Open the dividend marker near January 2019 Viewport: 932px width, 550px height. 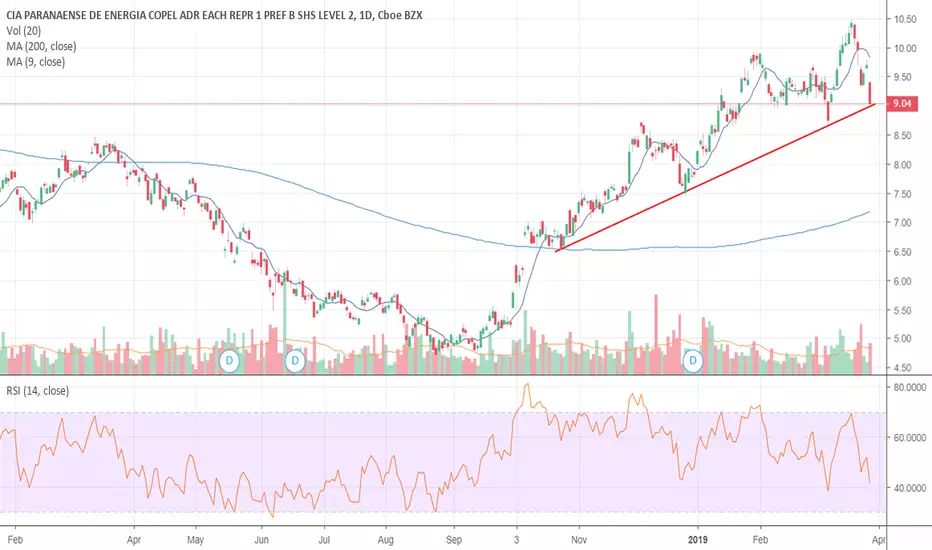click(692, 360)
